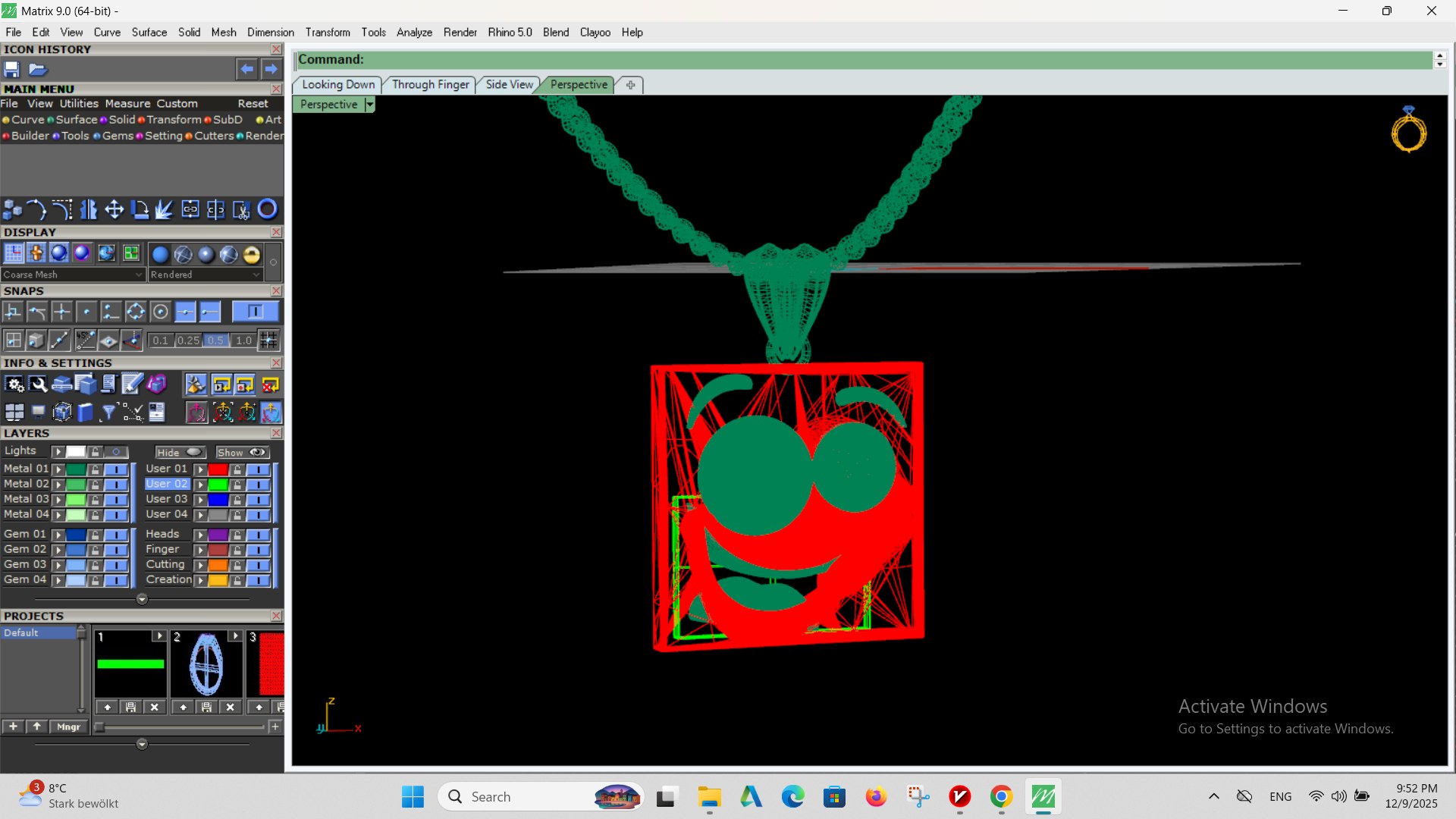Click the Creation layer yellow color swatch
1456x819 pixels.
pyautogui.click(x=218, y=580)
